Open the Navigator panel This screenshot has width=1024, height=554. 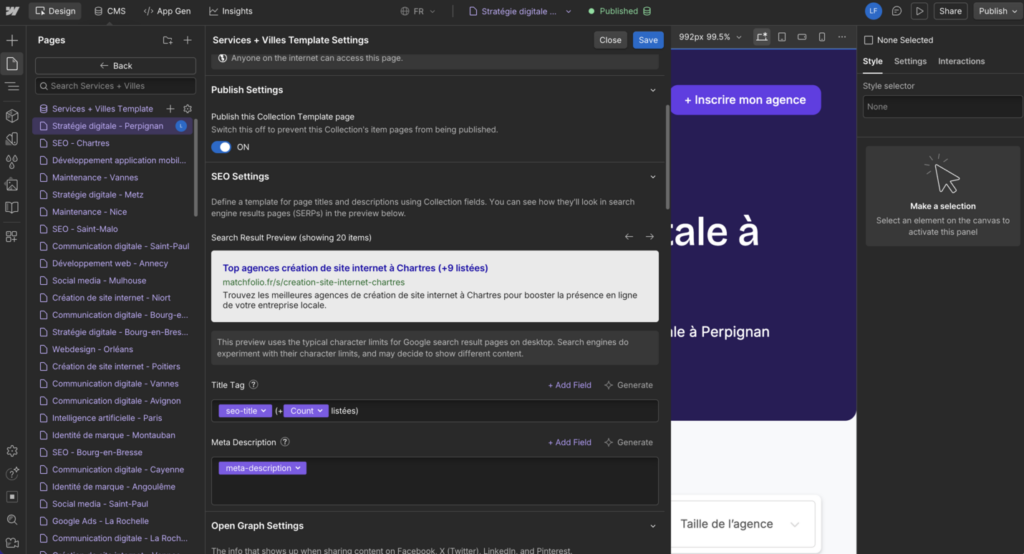pyautogui.click(x=12, y=86)
